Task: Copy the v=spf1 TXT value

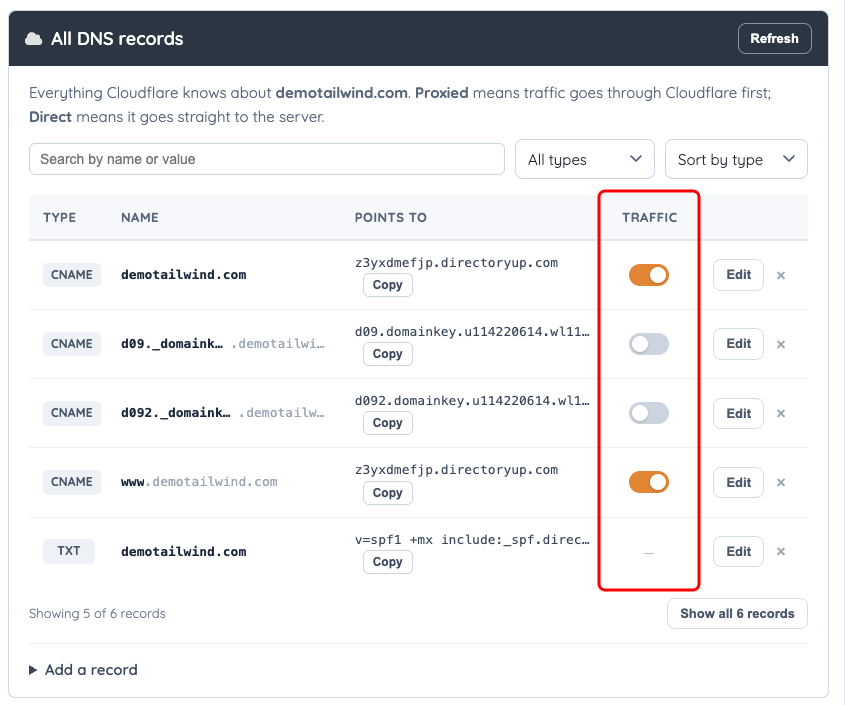Action: (x=387, y=562)
